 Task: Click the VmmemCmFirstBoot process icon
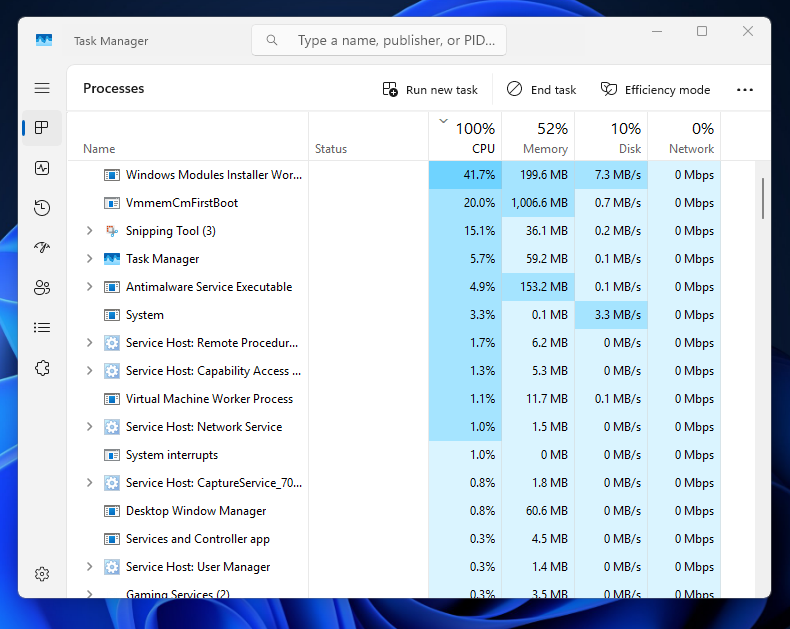click(111, 203)
